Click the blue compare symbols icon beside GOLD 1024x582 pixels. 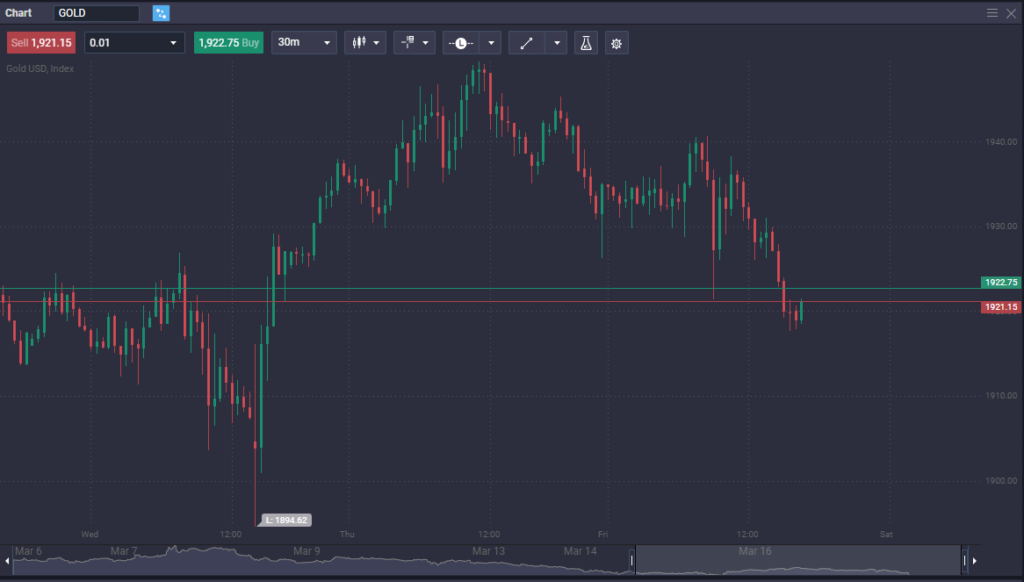(x=160, y=13)
